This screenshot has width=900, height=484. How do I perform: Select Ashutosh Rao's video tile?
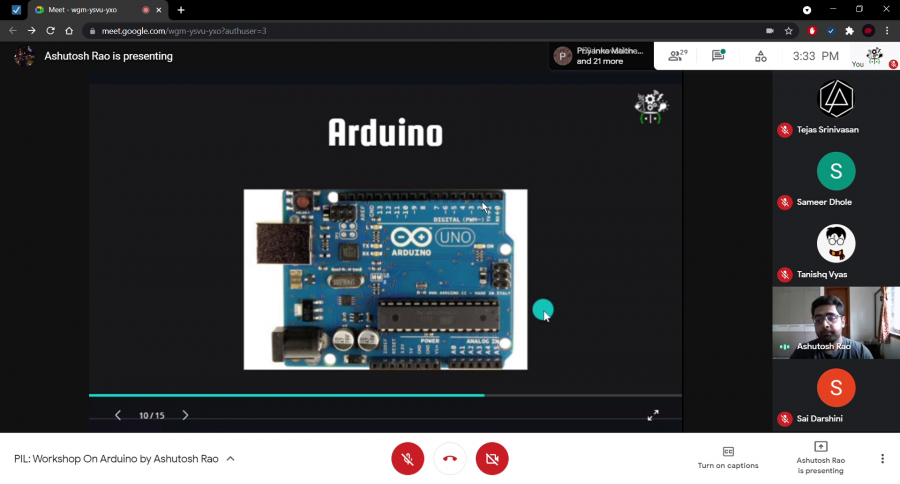click(836, 323)
